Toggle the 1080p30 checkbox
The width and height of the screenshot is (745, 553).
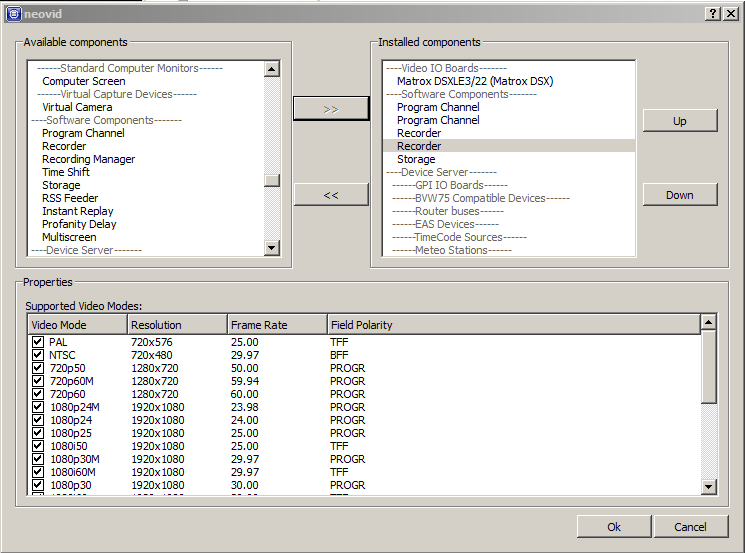tap(38, 485)
